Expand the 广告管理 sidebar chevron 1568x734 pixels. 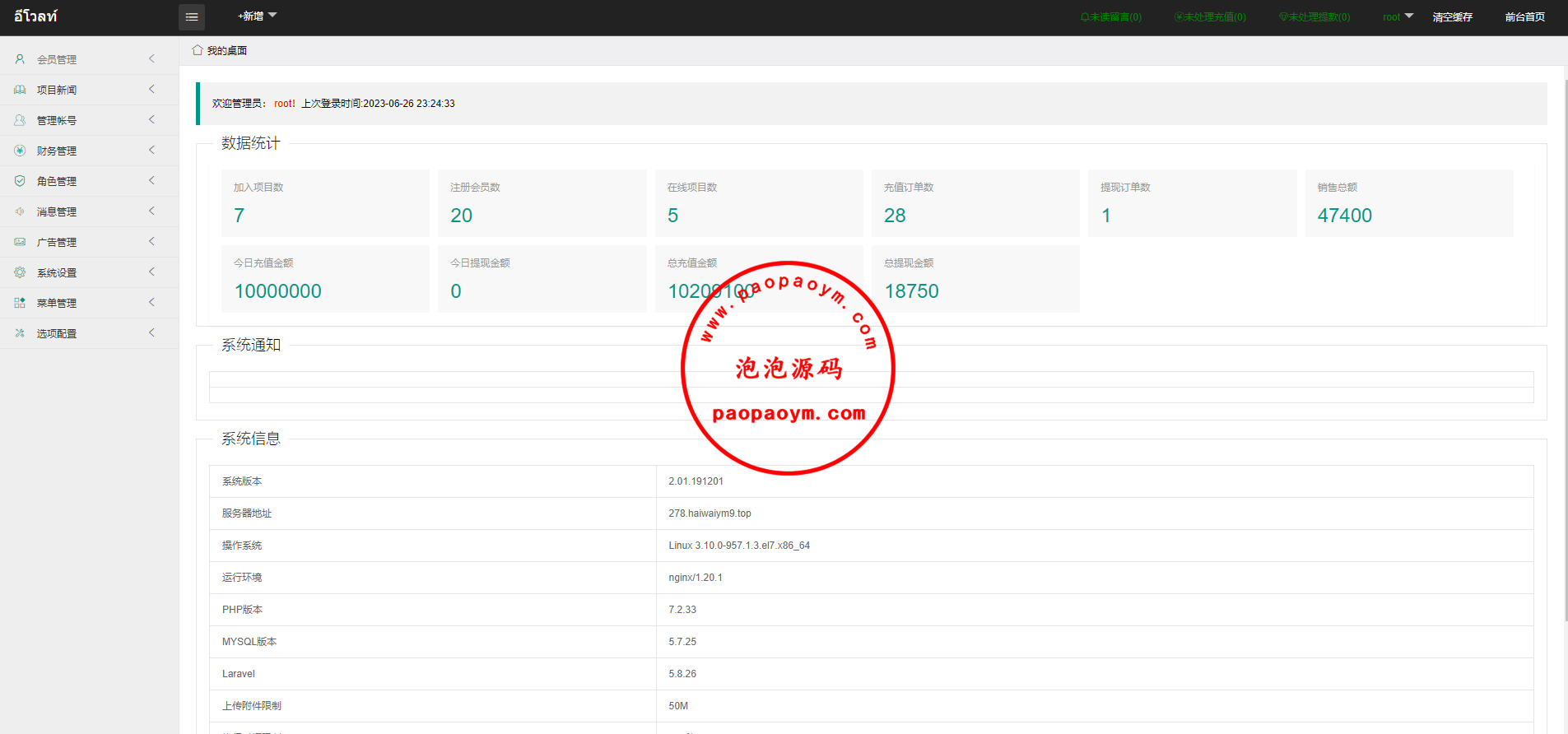pos(151,242)
